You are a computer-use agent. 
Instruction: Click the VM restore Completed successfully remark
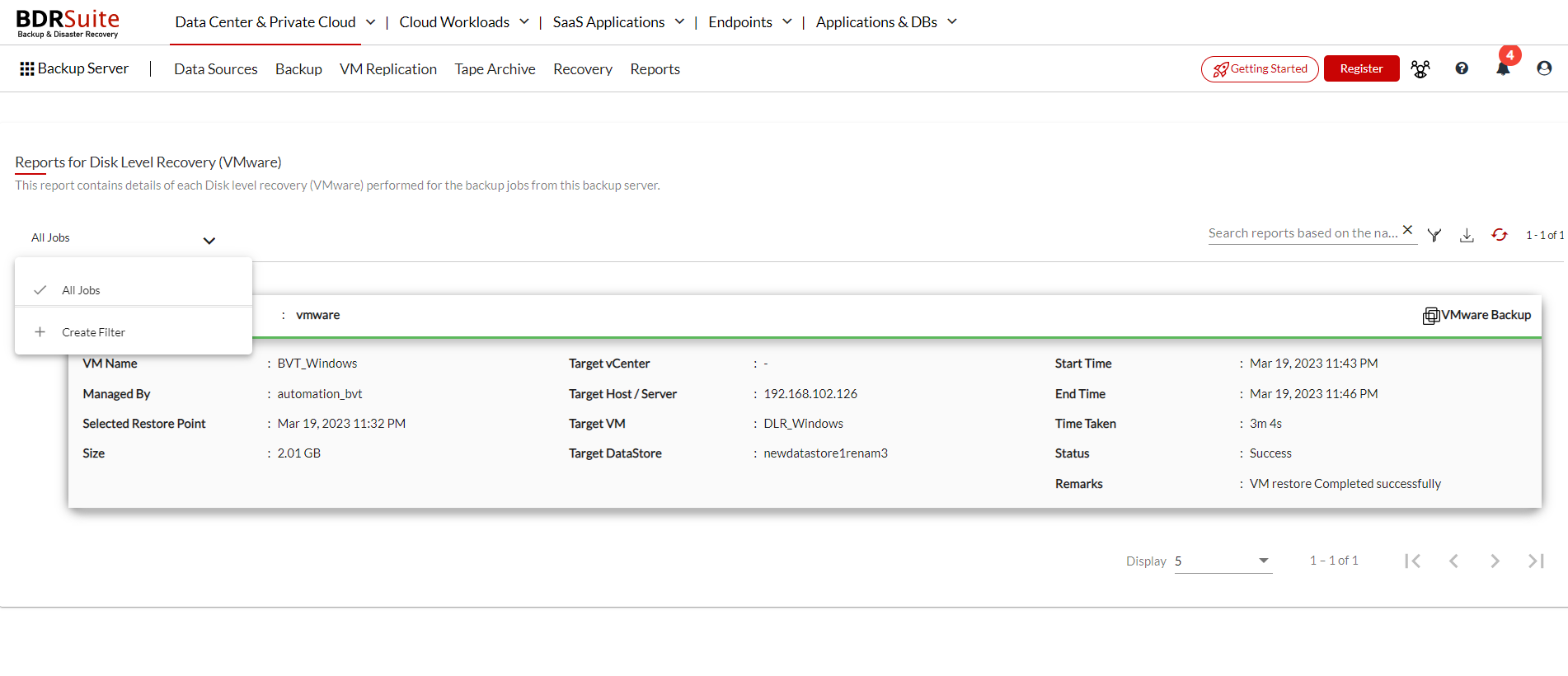pyautogui.click(x=1345, y=484)
